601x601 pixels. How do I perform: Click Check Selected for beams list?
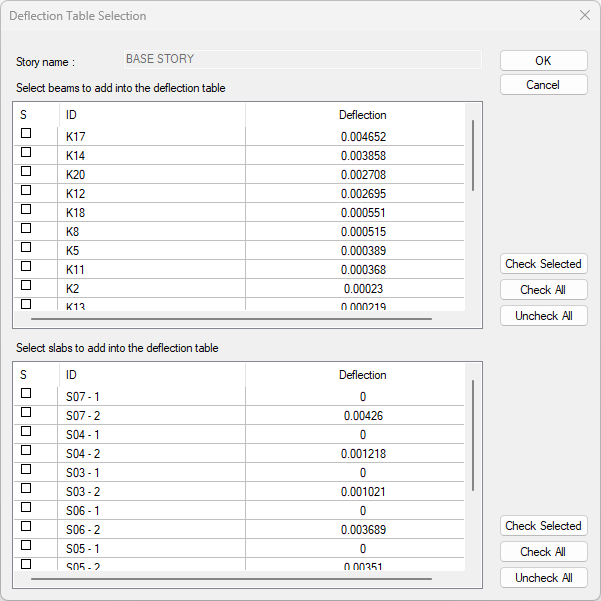(x=543, y=264)
